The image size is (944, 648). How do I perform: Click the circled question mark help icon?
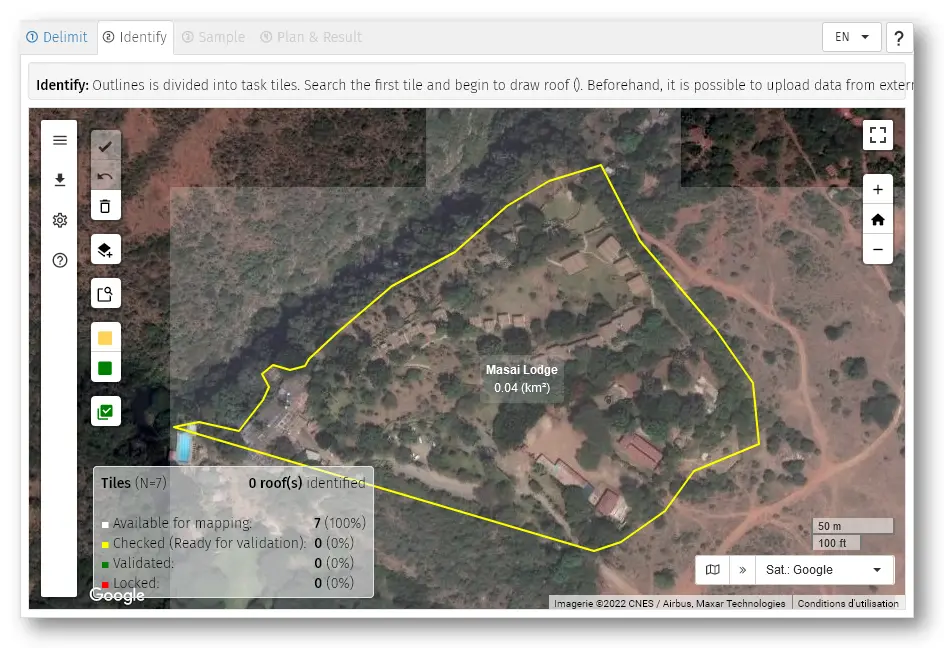(60, 260)
